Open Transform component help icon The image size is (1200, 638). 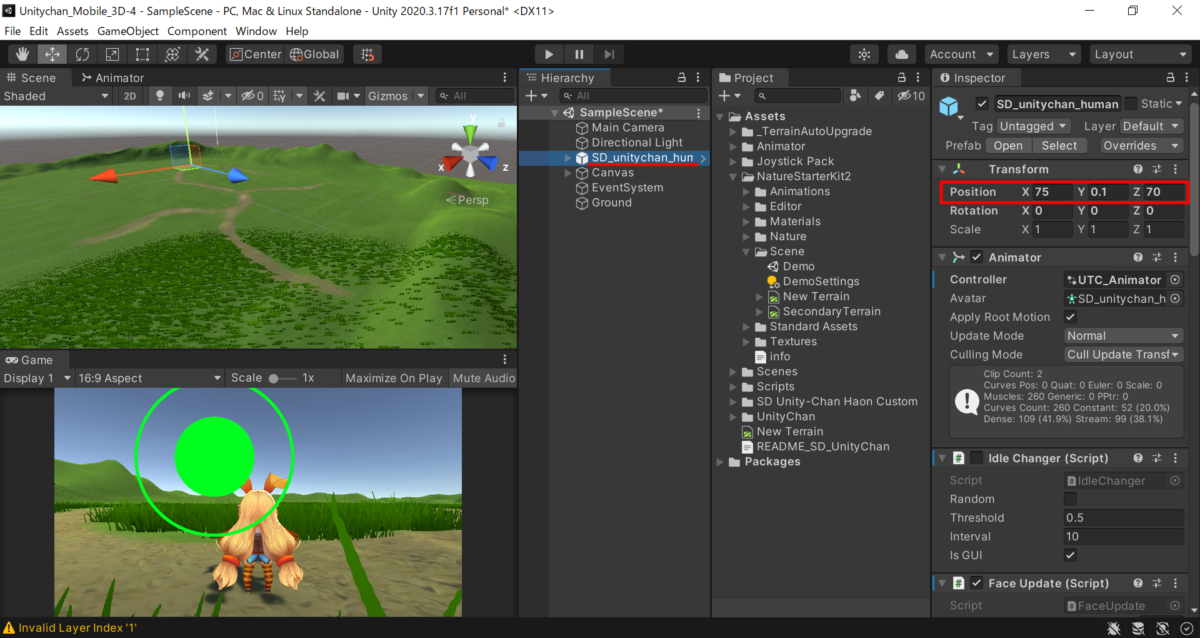[x=1138, y=169]
